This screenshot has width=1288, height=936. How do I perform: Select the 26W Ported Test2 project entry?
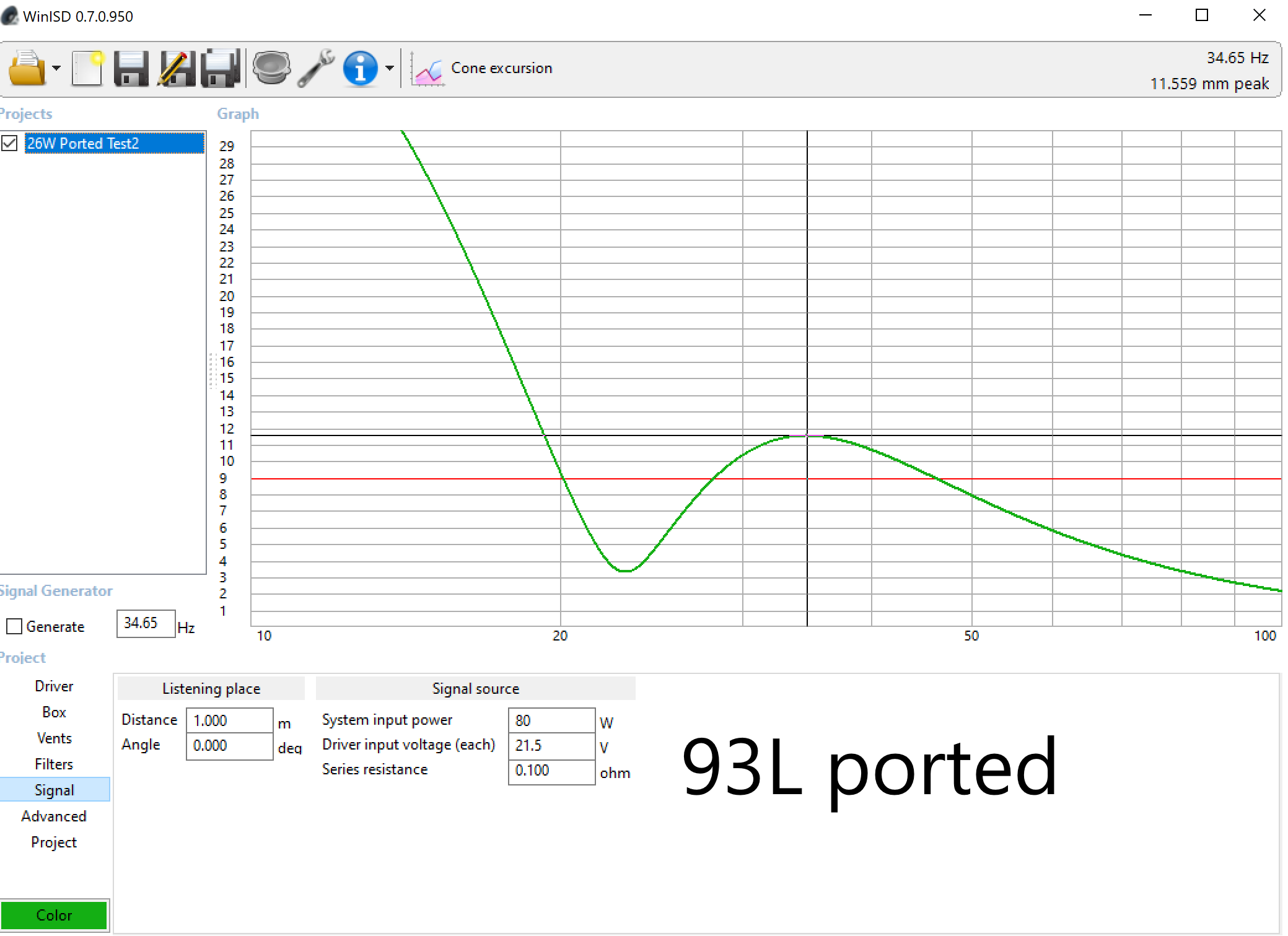[115, 143]
